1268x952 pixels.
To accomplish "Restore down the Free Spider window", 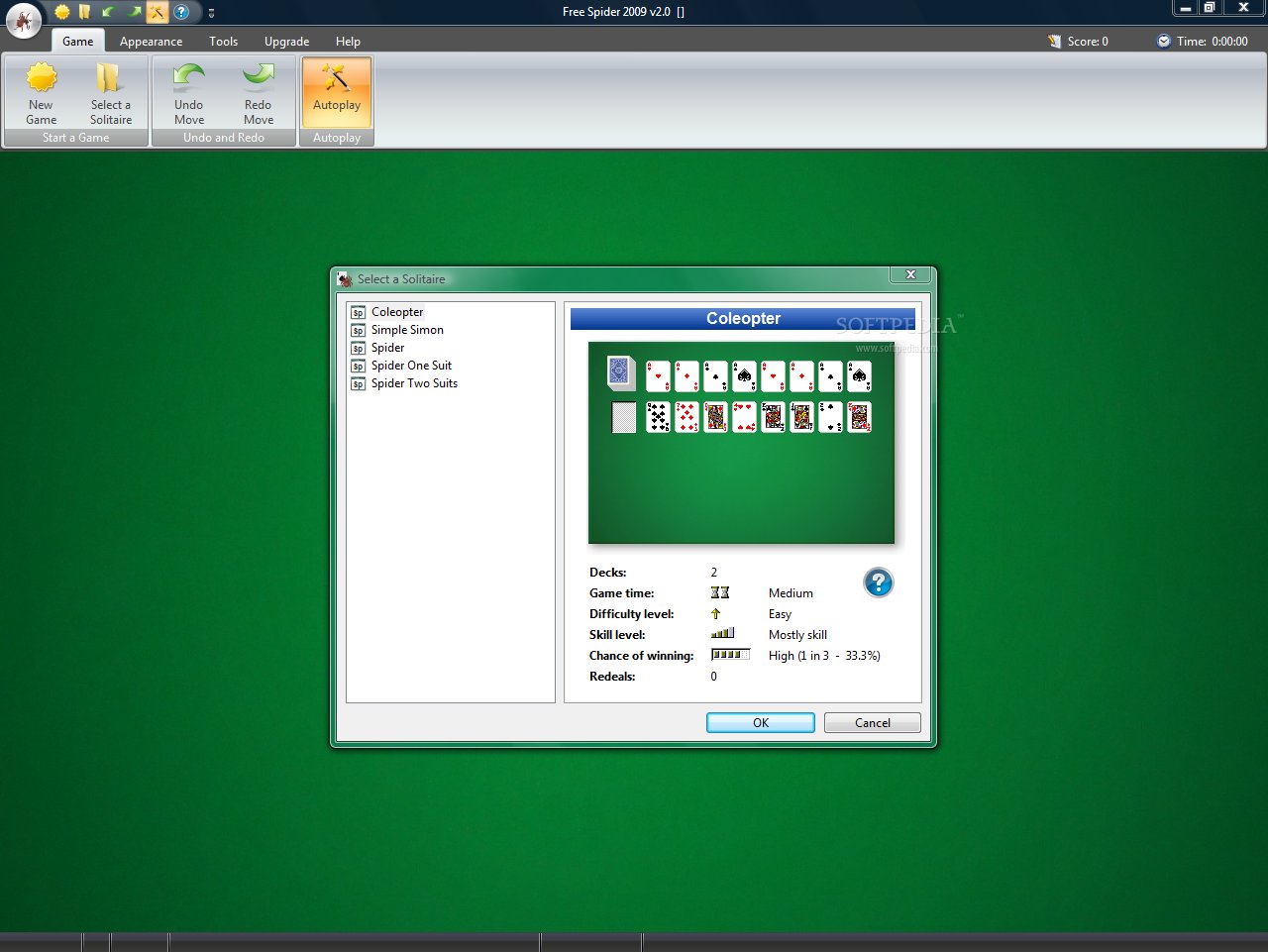I will click(1210, 8).
